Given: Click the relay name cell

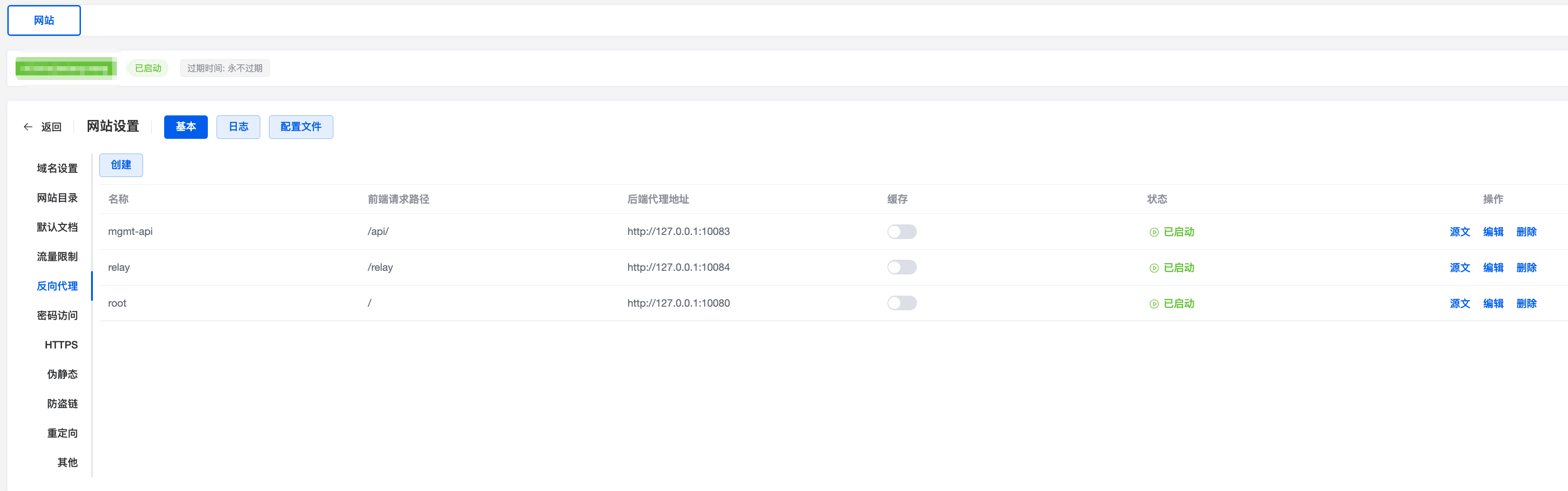Looking at the screenshot, I should (119, 267).
